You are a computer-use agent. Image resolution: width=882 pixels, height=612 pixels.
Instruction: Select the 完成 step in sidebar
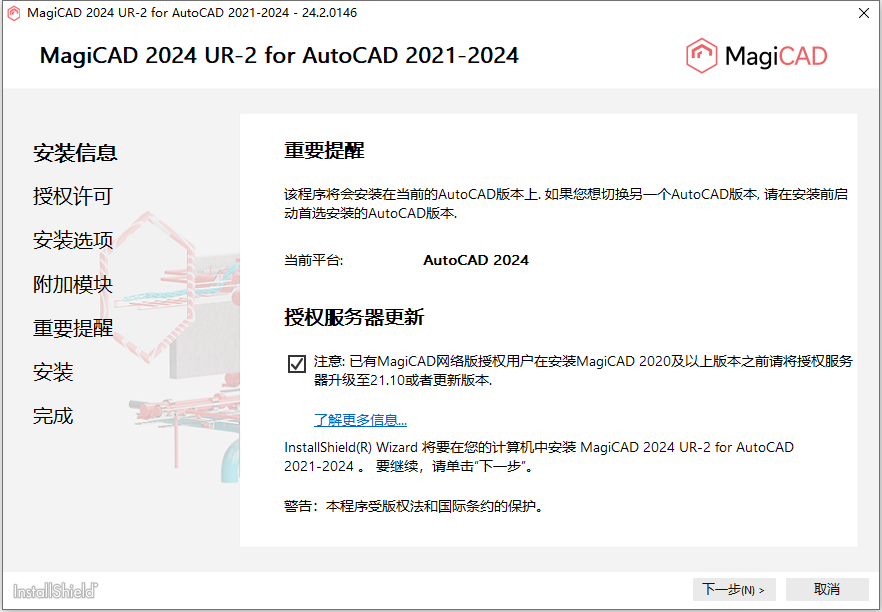coord(53,416)
